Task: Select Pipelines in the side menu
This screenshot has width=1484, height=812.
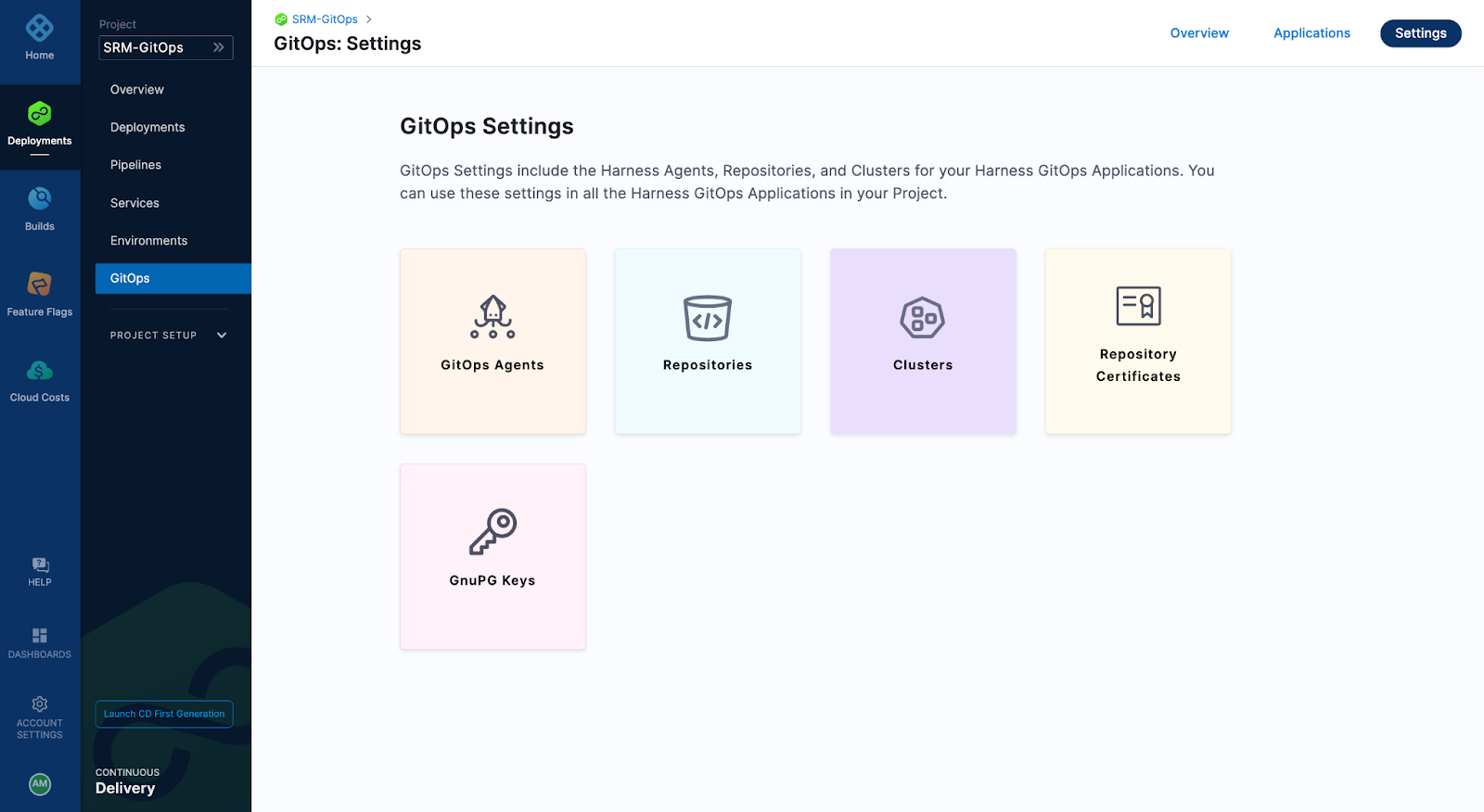Action: pos(135,165)
